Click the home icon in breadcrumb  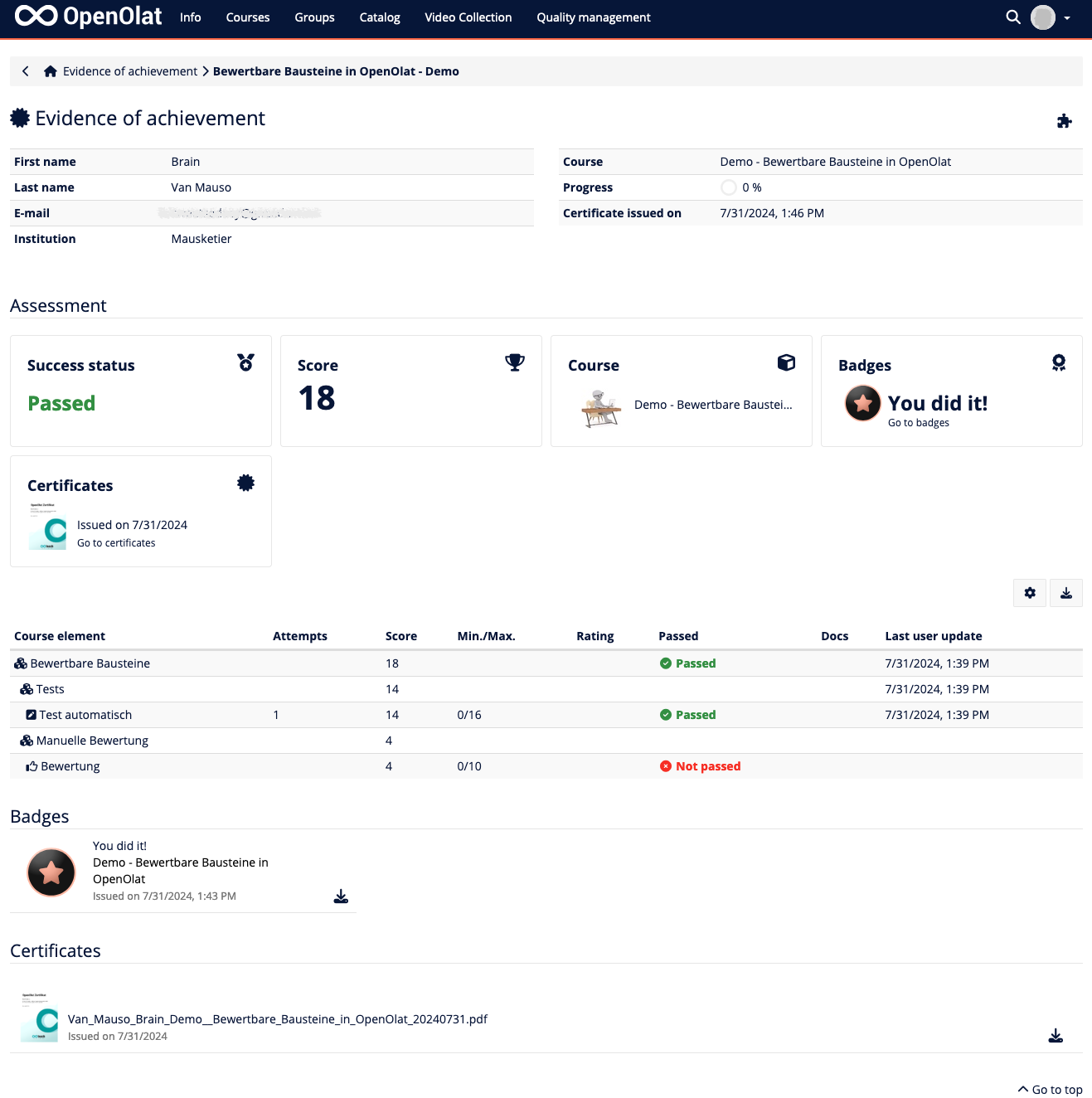pos(51,71)
